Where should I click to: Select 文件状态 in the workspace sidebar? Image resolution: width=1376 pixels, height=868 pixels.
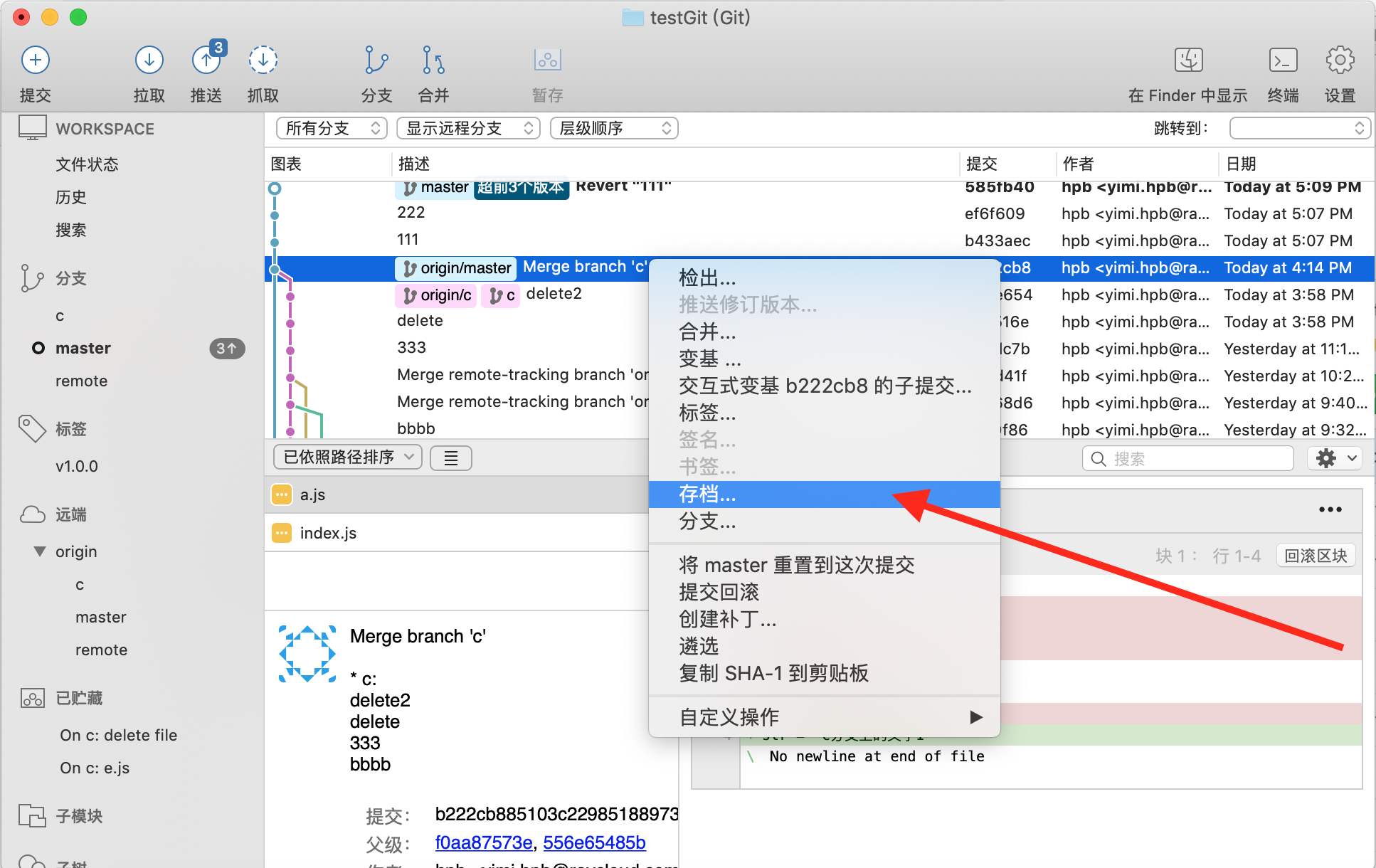87,164
